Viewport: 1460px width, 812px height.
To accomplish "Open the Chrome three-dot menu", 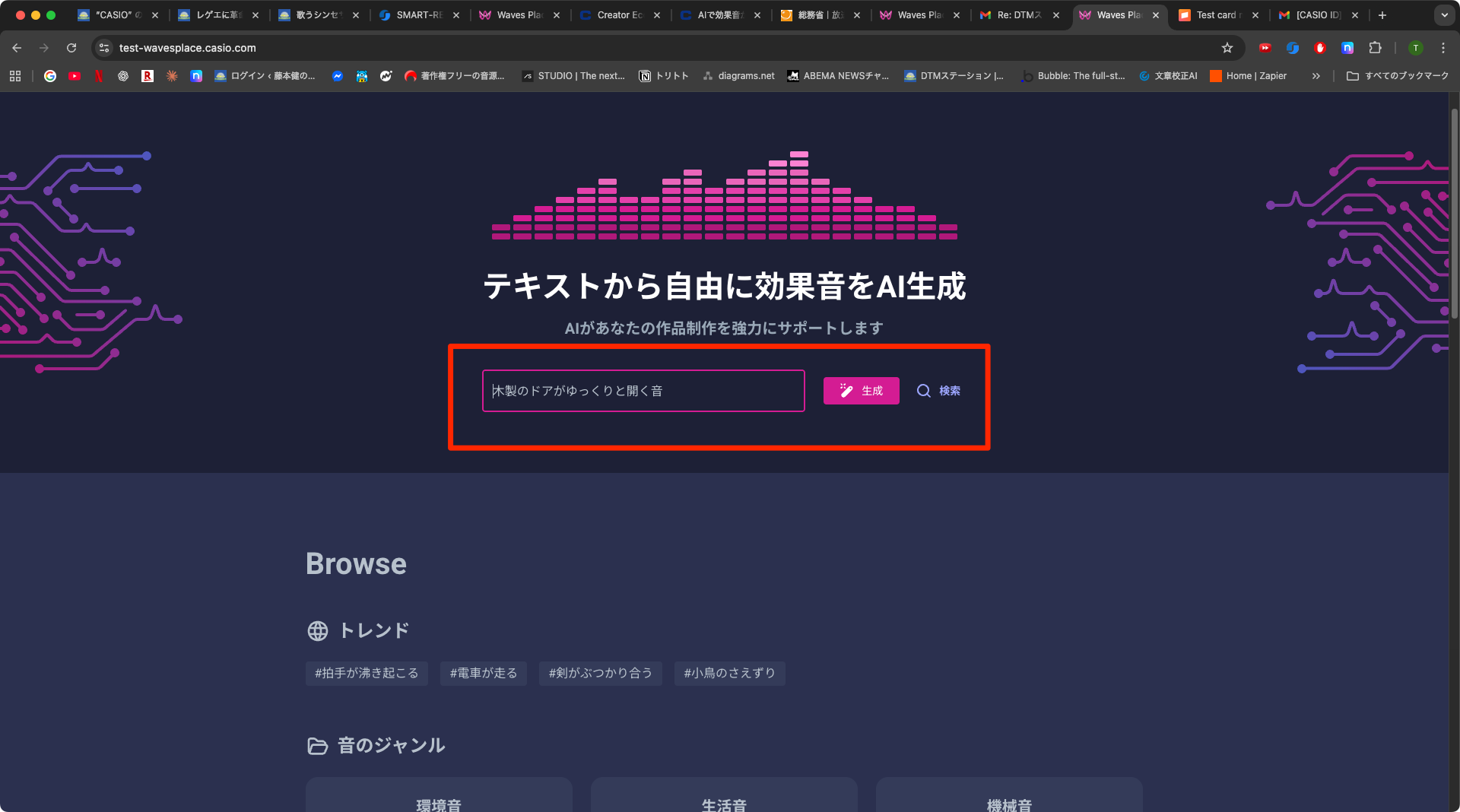I will point(1443,48).
